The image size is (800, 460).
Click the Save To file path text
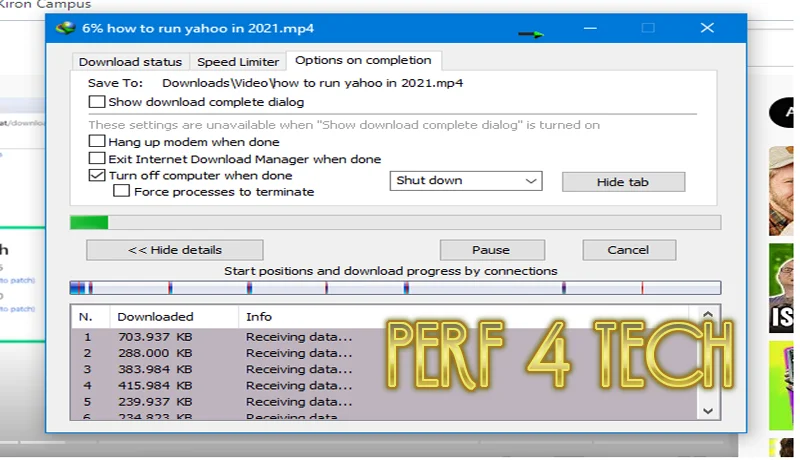(x=312, y=83)
